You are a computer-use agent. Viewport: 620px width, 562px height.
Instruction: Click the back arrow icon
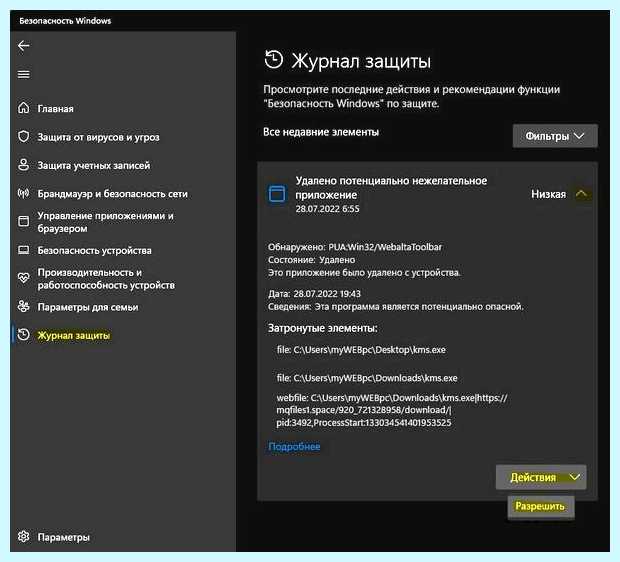coord(24,45)
